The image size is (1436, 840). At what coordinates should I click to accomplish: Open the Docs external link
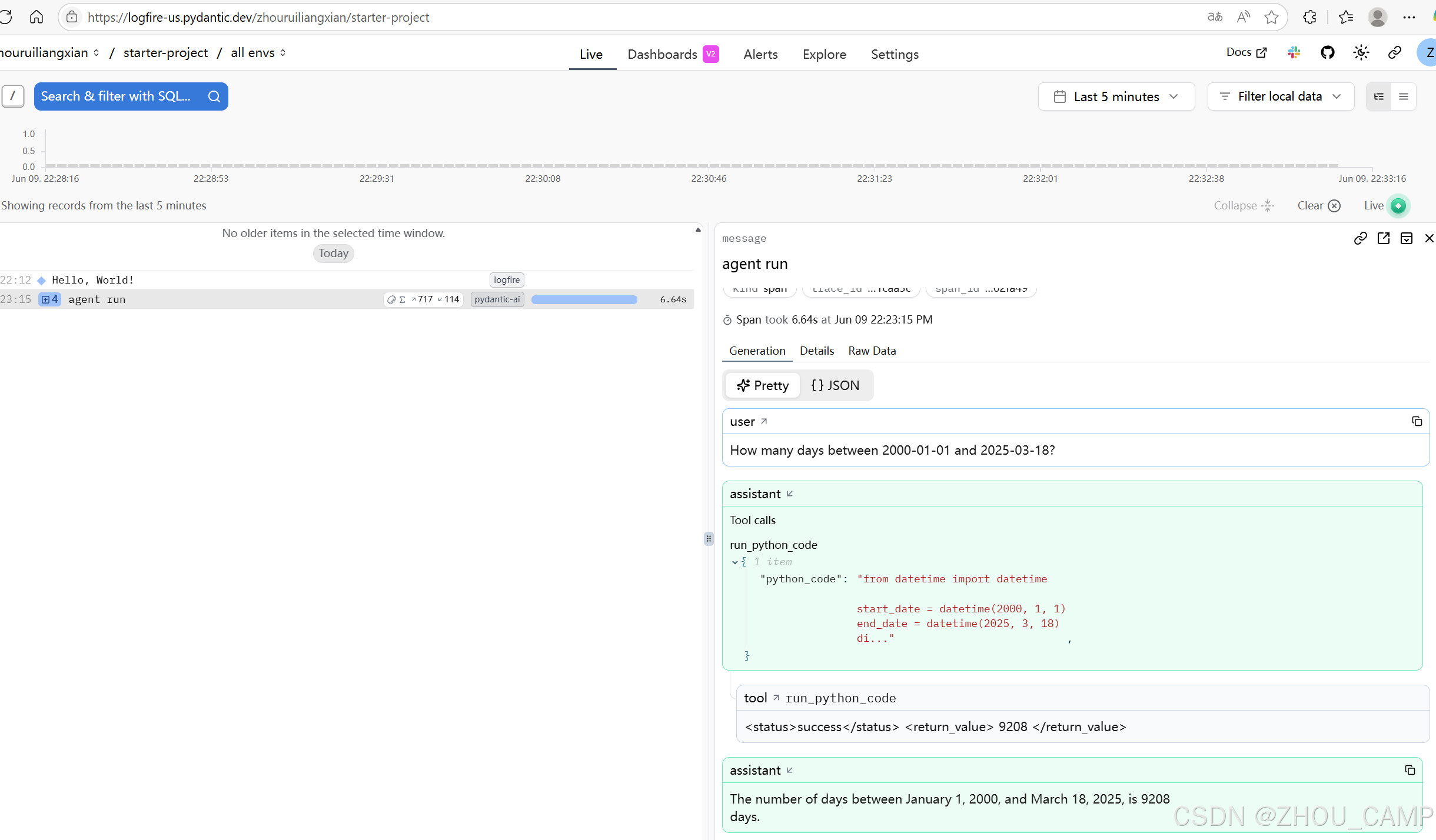click(1246, 52)
